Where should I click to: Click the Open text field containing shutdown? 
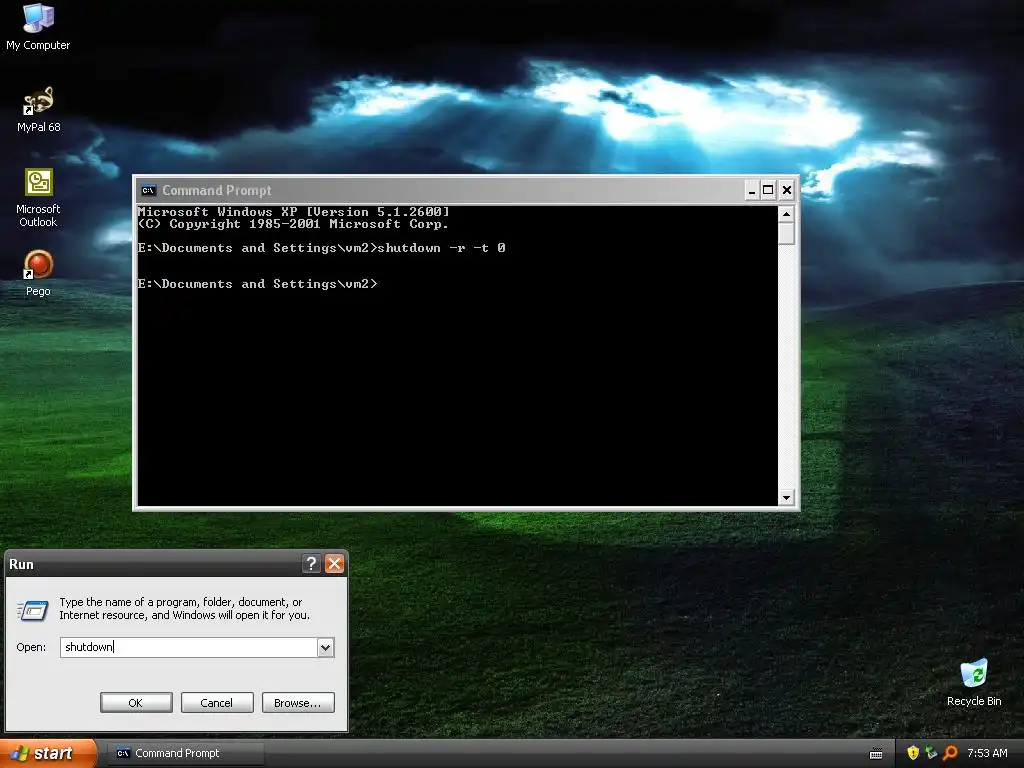(189, 647)
